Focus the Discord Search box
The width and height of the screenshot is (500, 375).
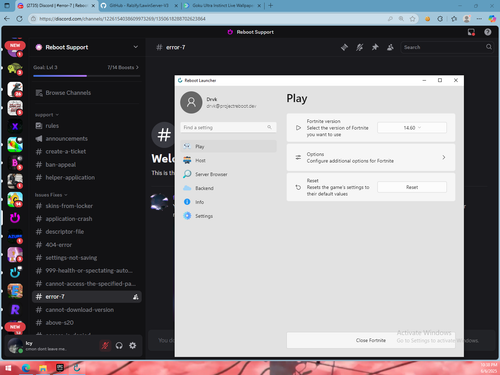(x=447, y=47)
